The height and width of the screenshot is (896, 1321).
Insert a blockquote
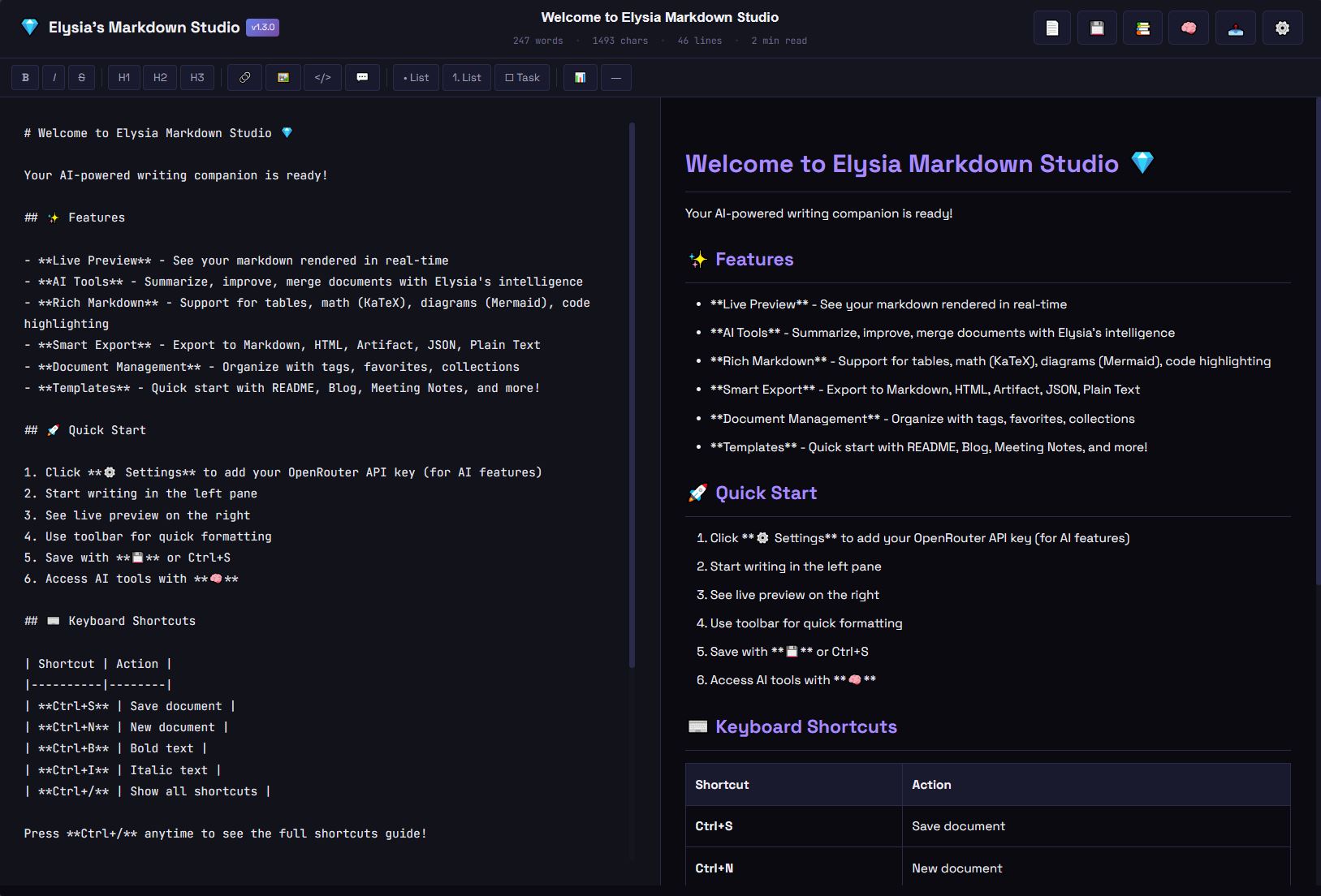click(363, 77)
